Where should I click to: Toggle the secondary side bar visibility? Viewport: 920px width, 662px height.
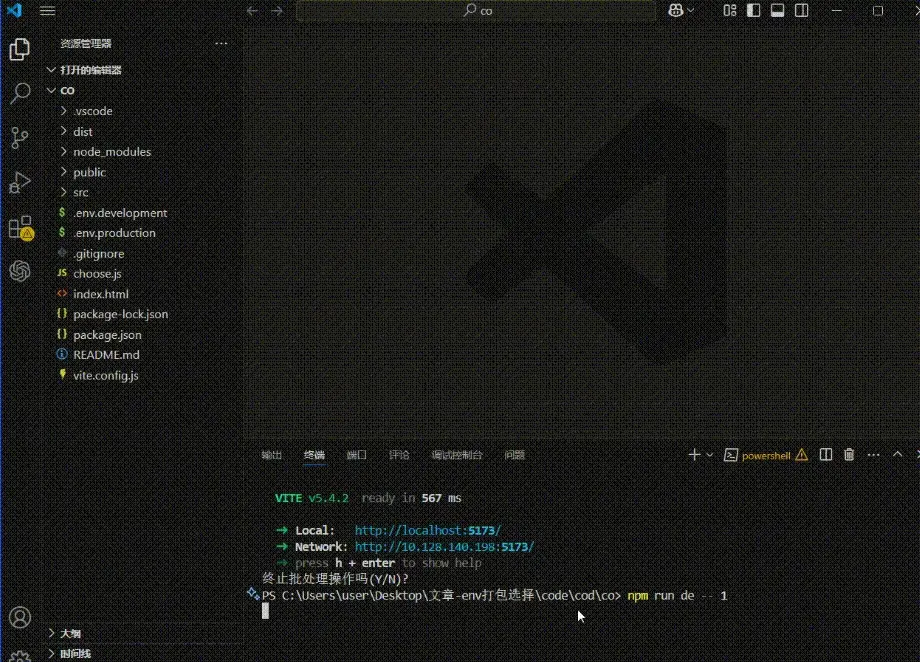click(x=801, y=11)
